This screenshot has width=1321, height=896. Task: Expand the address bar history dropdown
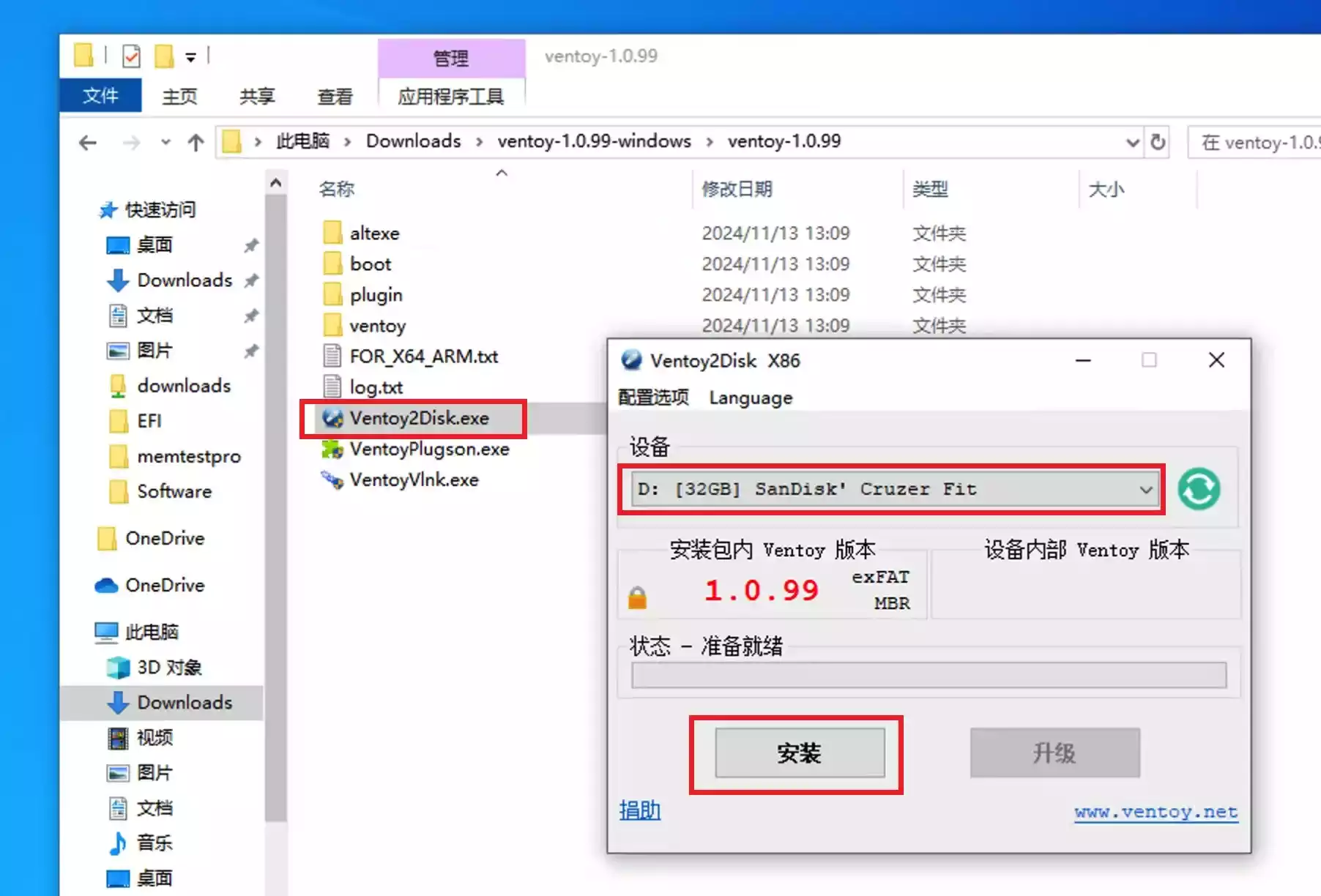(x=1132, y=142)
